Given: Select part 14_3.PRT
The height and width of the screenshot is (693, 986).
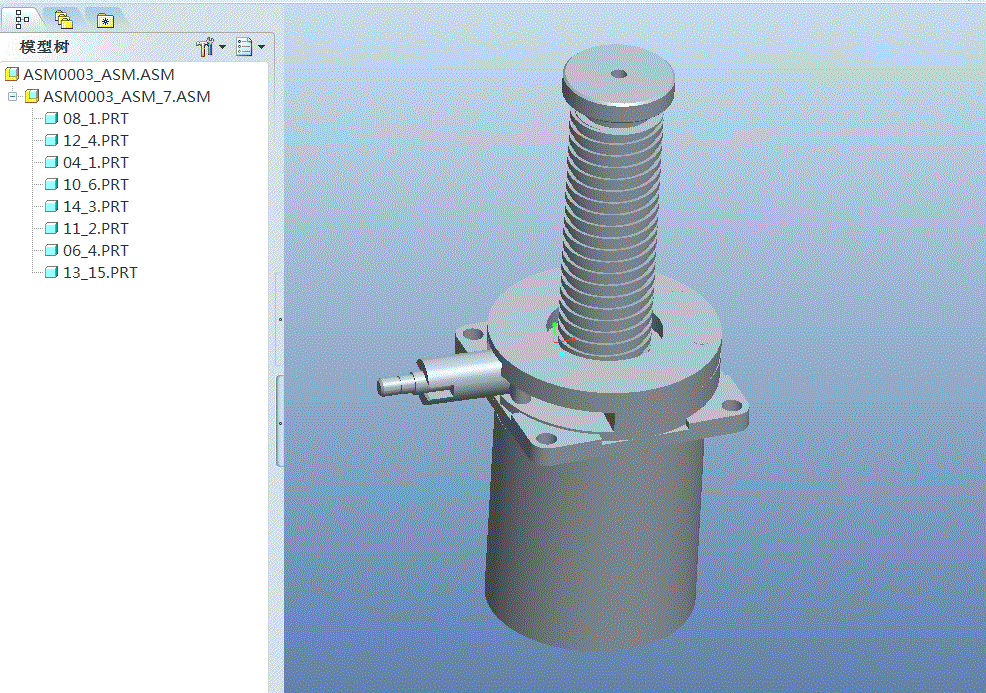Looking at the screenshot, I should (96, 206).
